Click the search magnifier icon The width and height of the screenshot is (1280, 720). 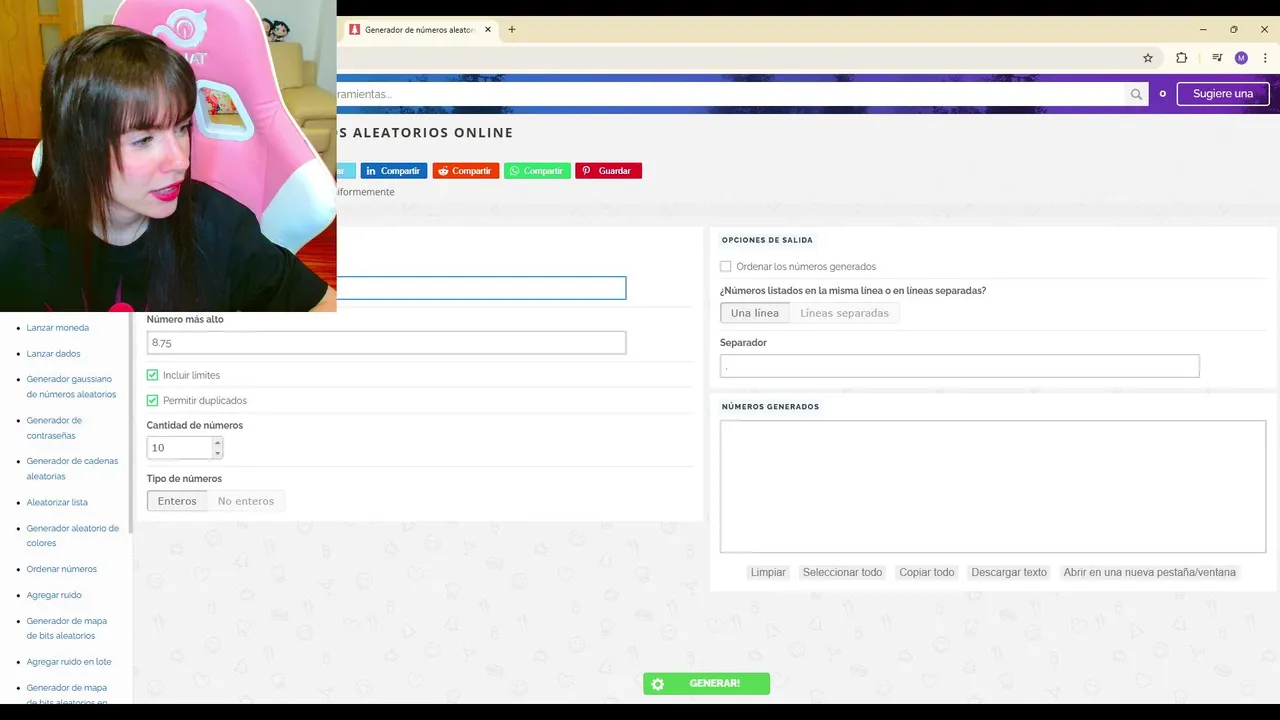coord(1136,94)
